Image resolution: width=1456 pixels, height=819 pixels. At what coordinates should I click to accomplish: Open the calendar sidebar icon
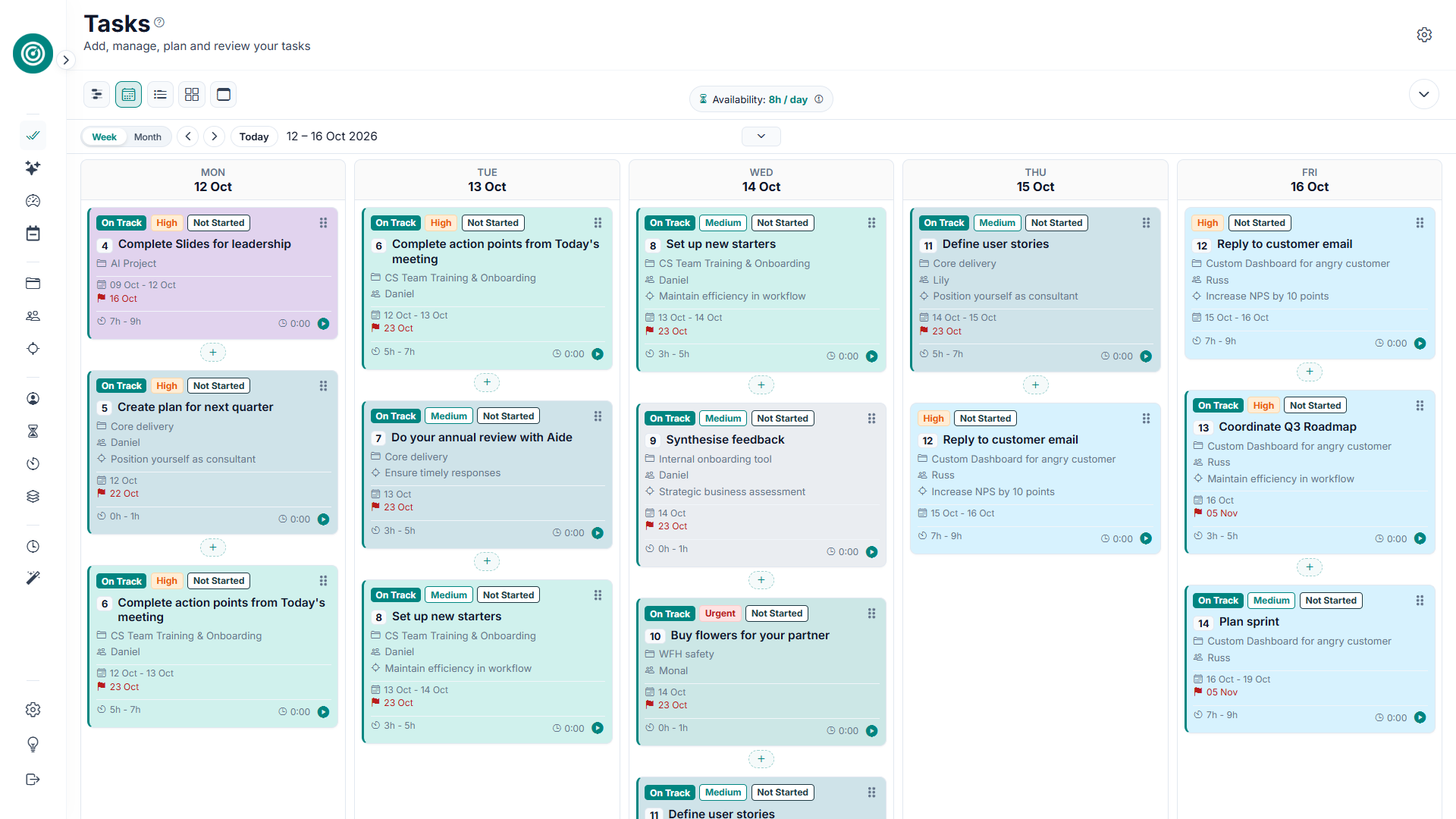pos(33,234)
